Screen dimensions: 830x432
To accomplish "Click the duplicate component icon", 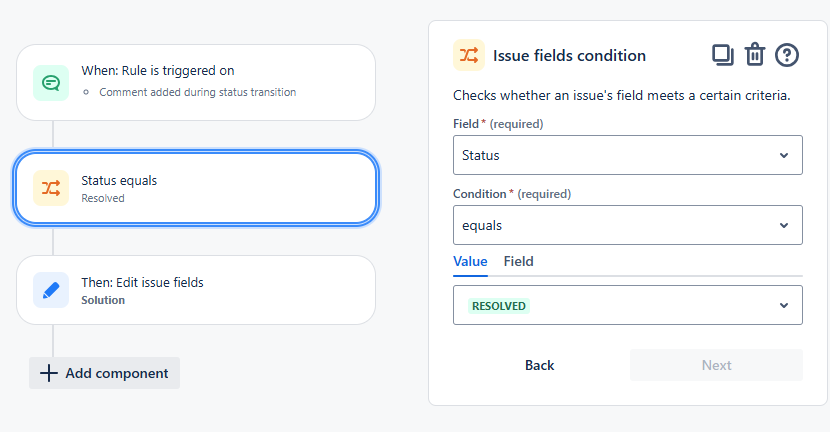I will [723, 55].
